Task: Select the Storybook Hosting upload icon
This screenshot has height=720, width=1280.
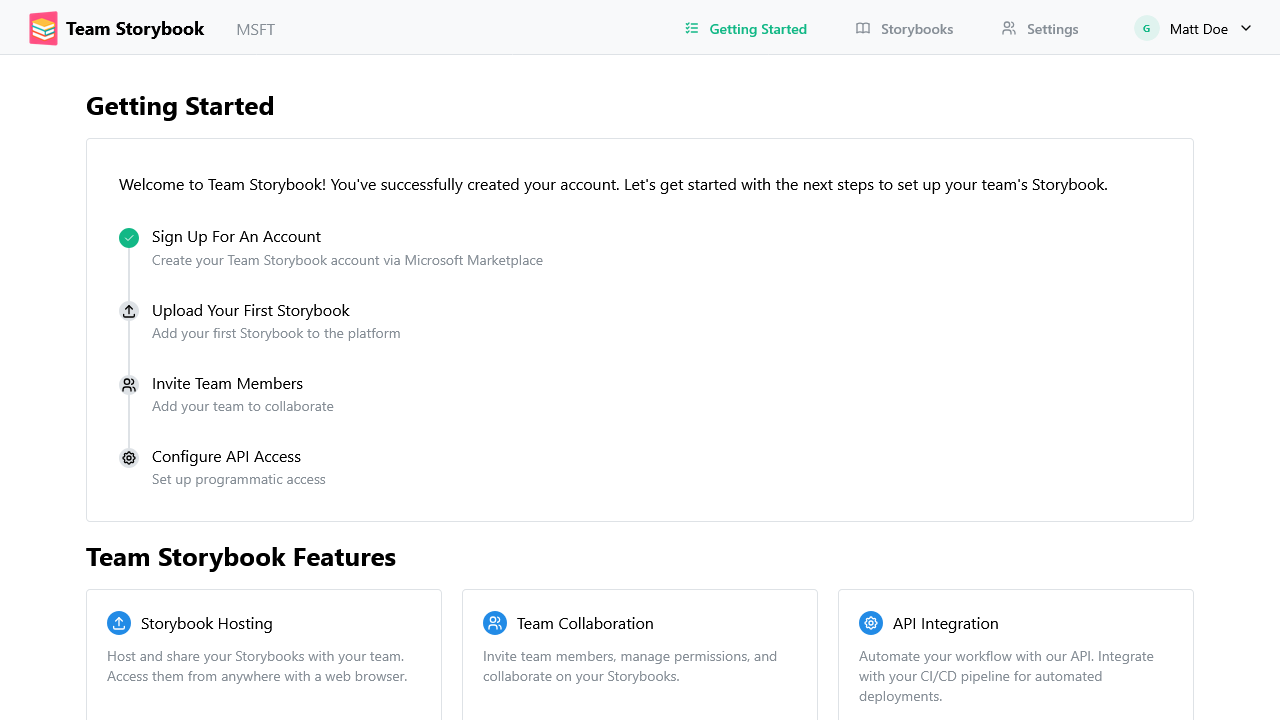Action: pos(119,622)
